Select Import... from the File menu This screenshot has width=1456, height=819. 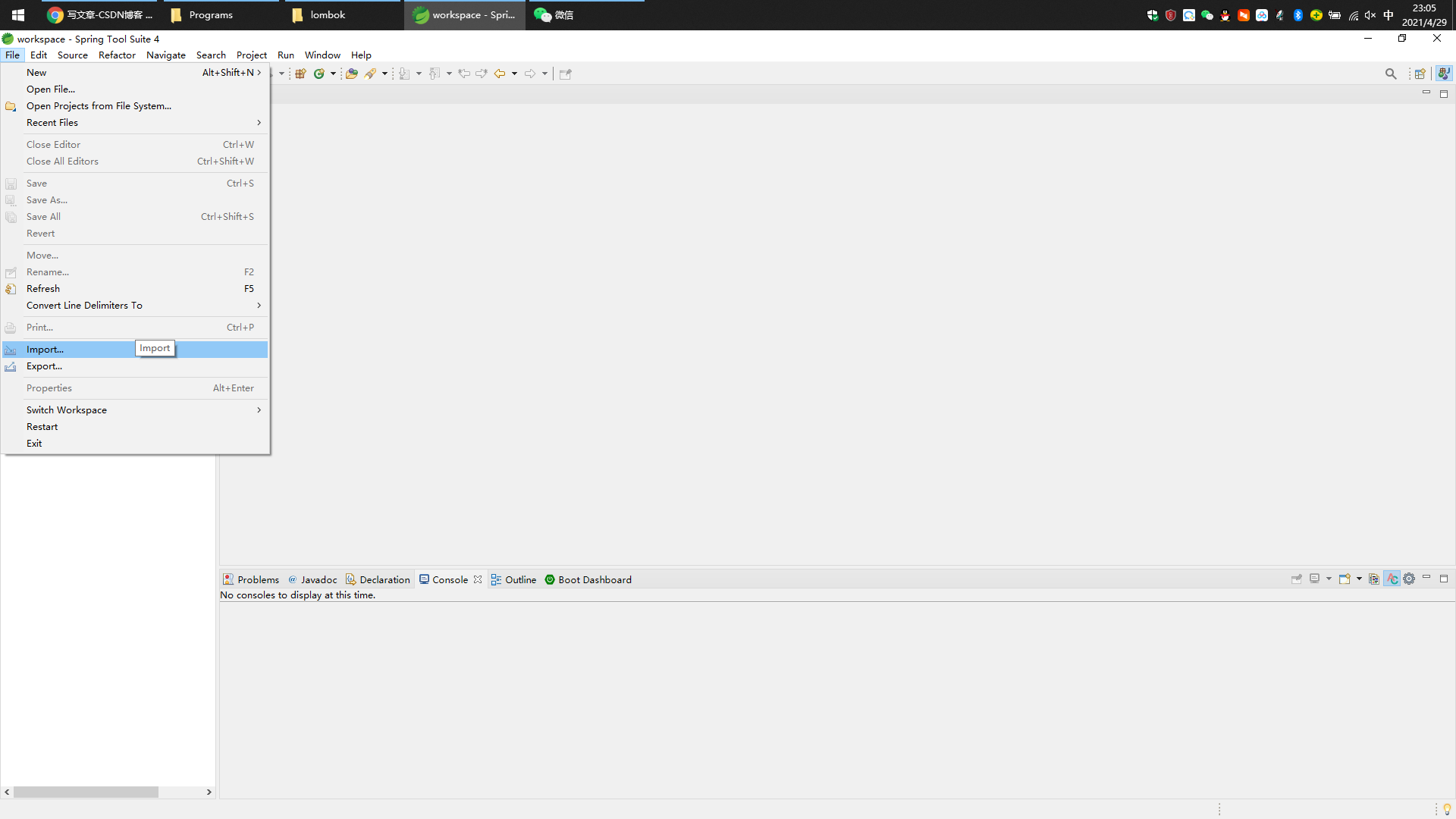click(45, 349)
